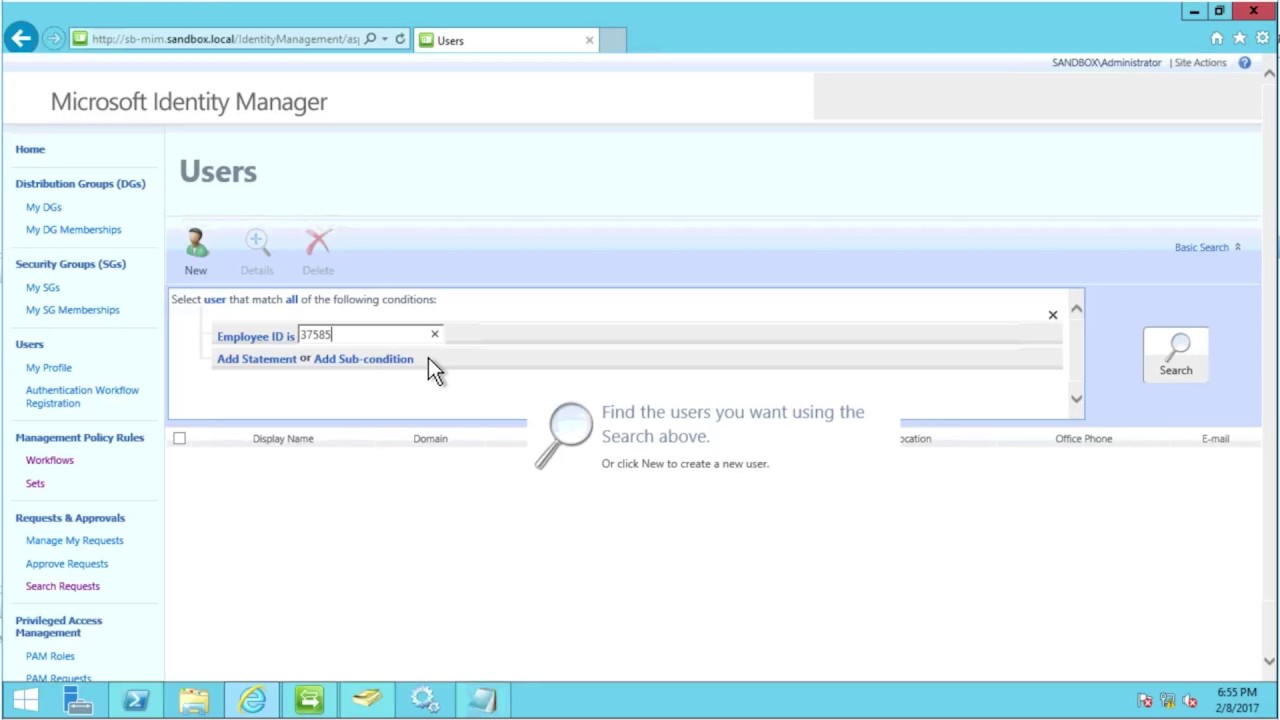This screenshot has height=720, width=1280.
Task: Click Add Statement link
Action: tap(257, 359)
